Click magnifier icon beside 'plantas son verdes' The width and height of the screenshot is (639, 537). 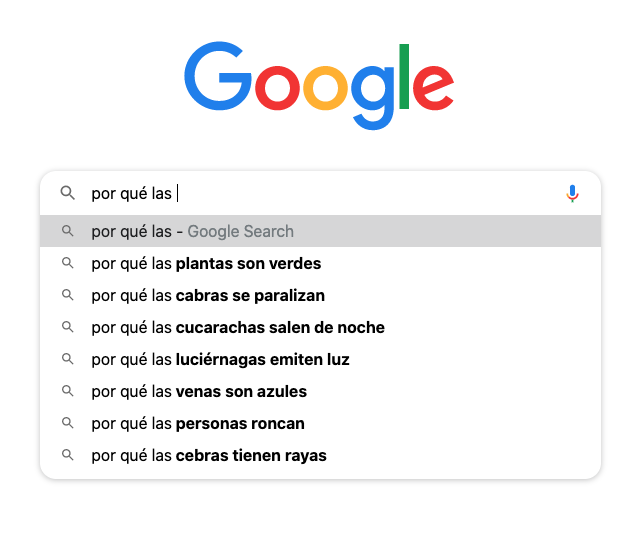coord(68,263)
